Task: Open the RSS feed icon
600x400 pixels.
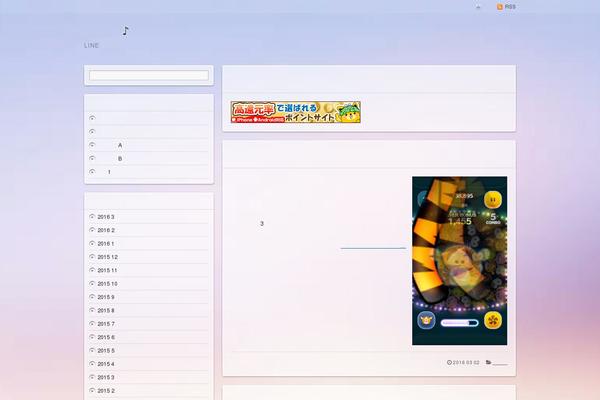Action: [500, 7]
